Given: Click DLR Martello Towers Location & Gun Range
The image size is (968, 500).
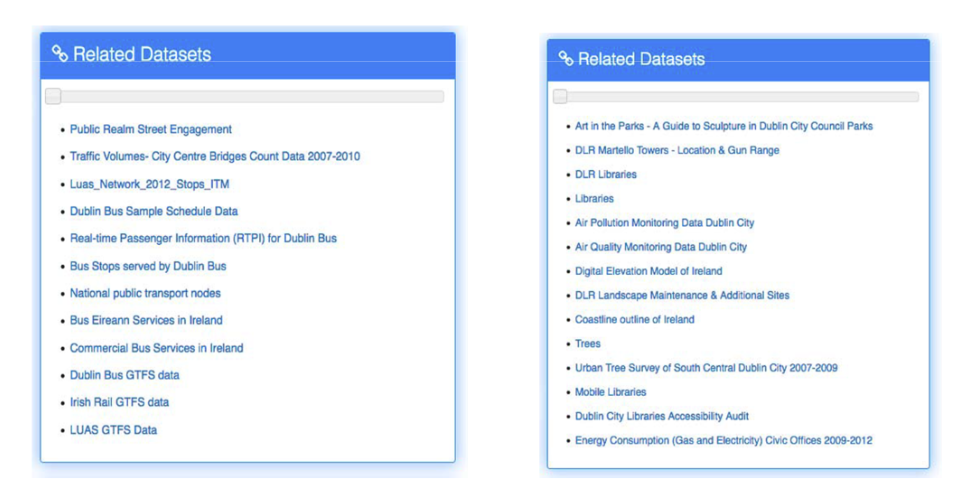Looking at the screenshot, I should 676,150.
